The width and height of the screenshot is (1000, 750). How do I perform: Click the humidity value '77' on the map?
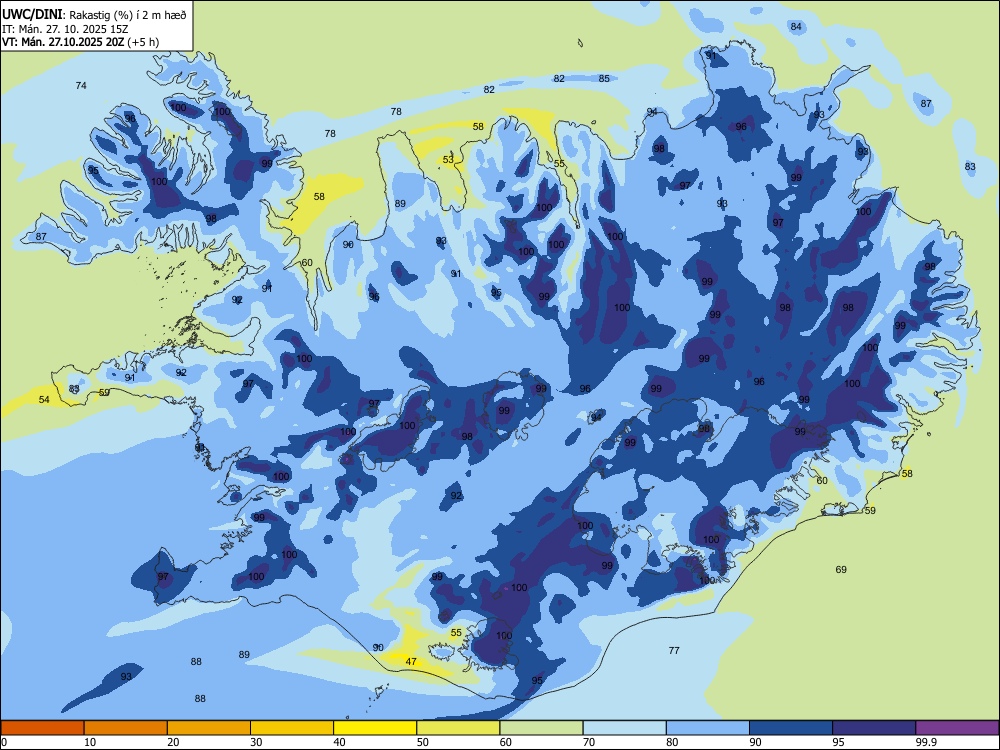[x=674, y=651]
